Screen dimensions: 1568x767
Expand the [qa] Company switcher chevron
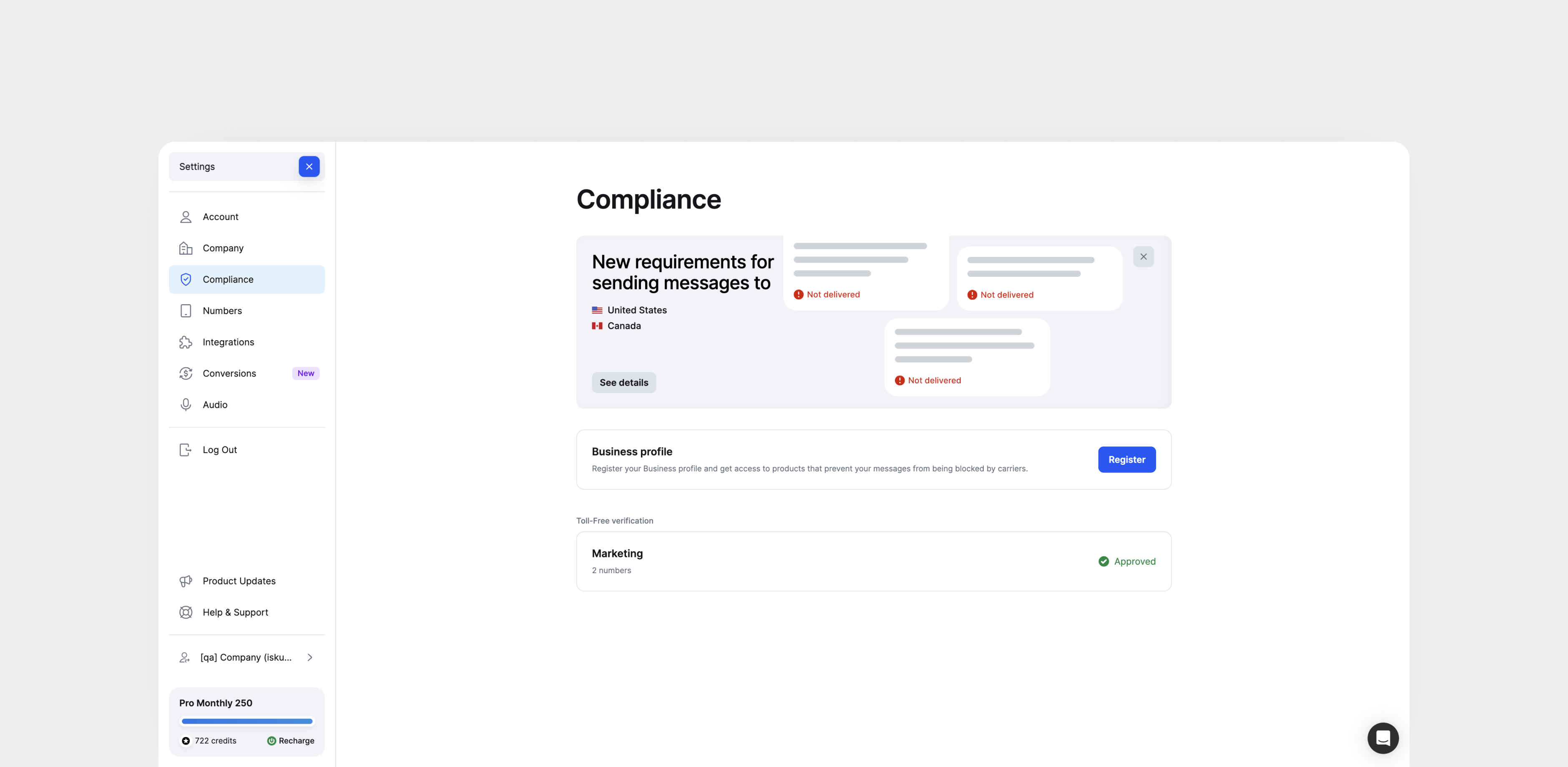pyautogui.click(x=310, y=657)
